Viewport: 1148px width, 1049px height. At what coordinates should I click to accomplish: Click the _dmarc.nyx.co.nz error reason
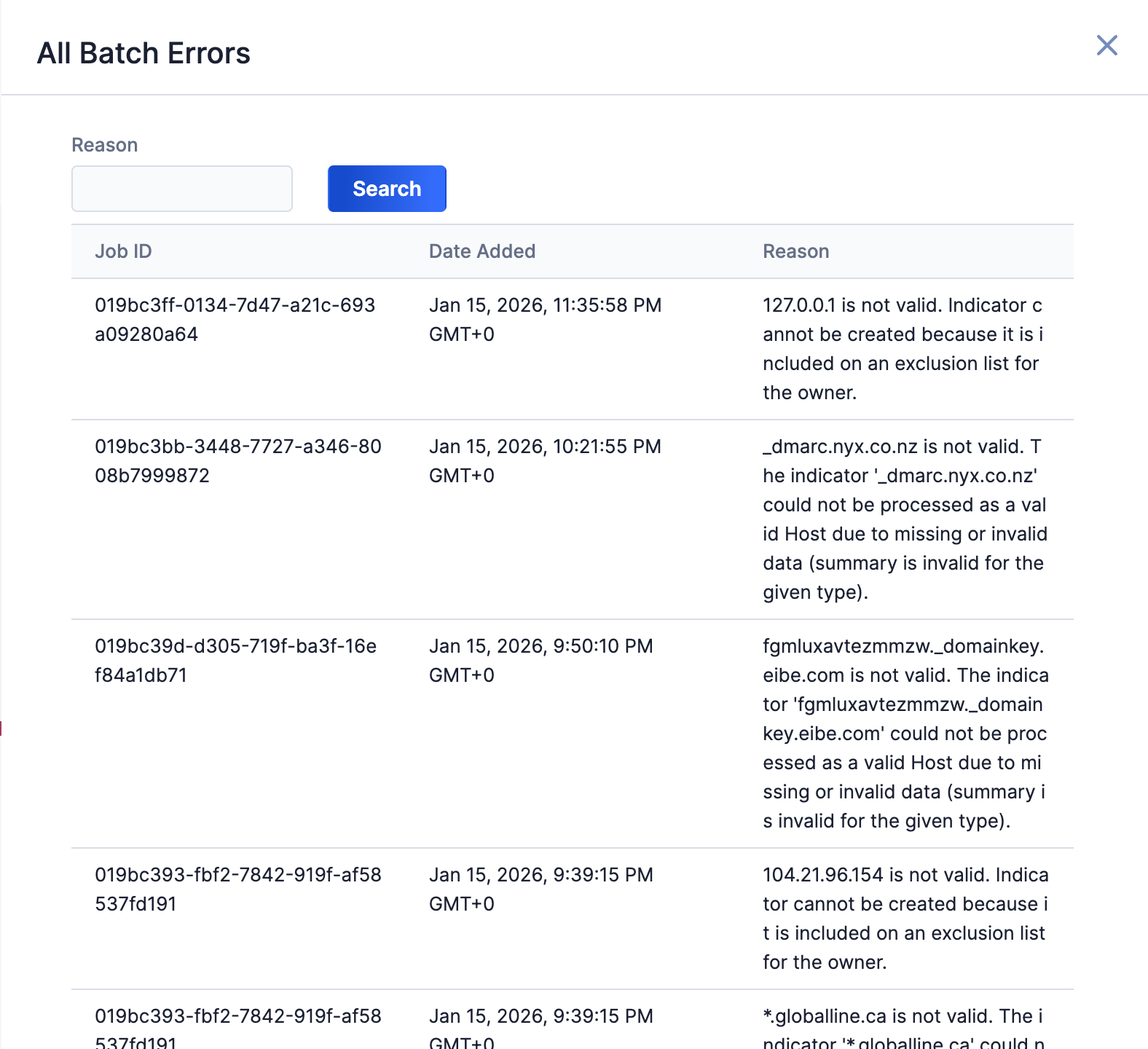click(x=905, y=519)
